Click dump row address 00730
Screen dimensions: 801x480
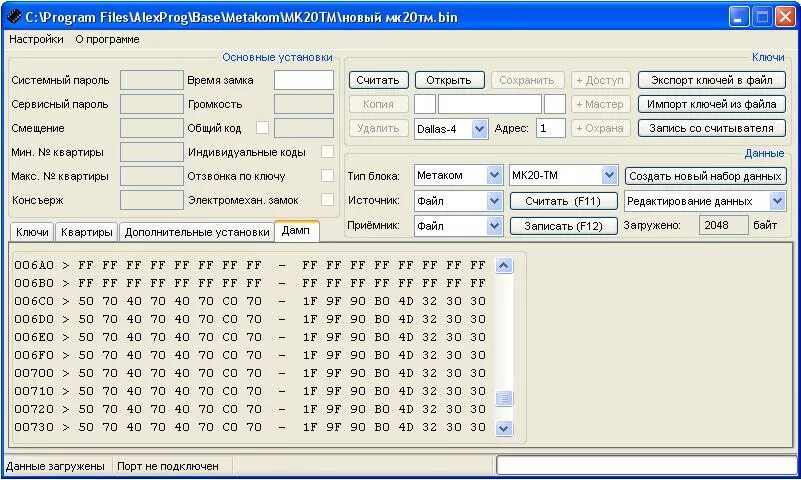pyautogui.click(x=34, y=427)
